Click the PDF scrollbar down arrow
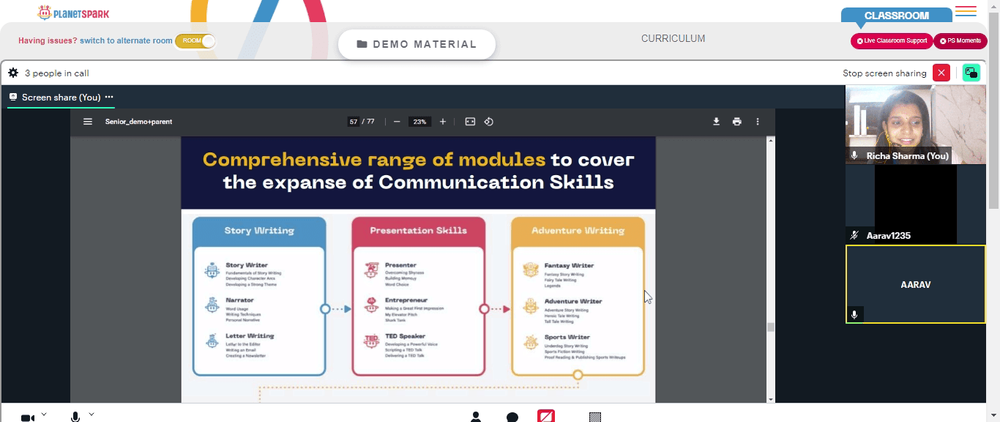 tap(770, 399)
